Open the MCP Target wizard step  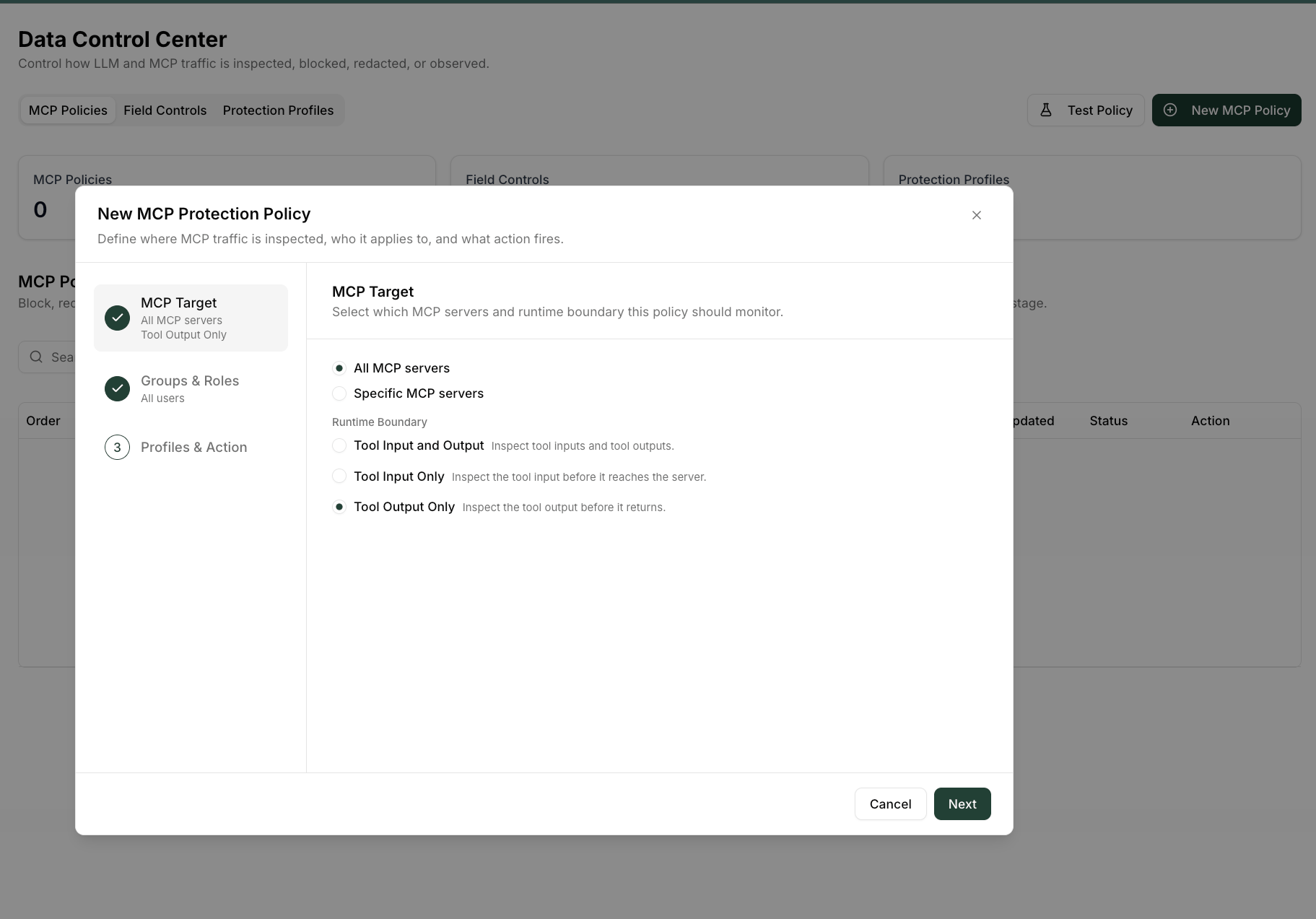coord(191,318)
